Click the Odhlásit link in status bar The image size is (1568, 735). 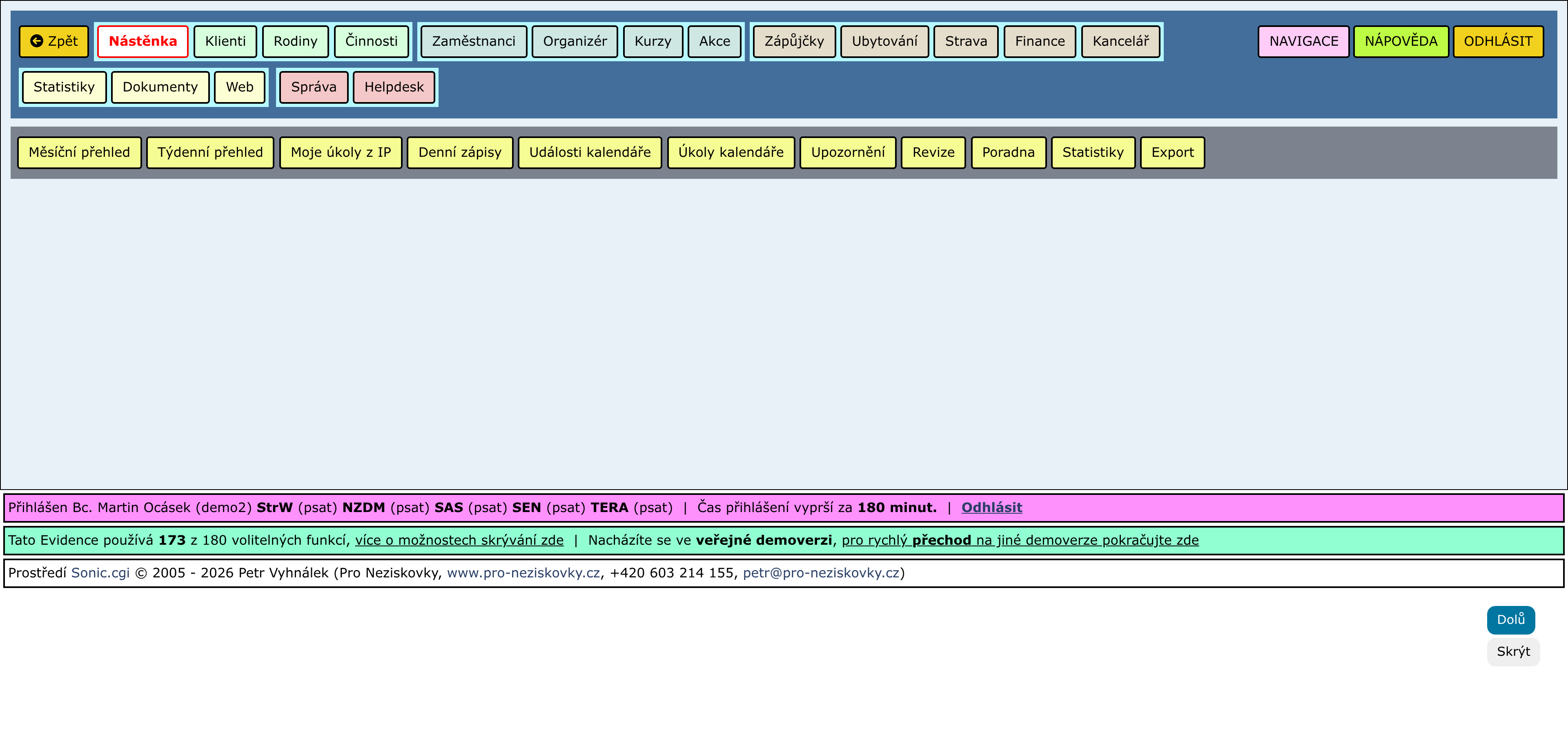pyautogui.click(x=991, y=508)
